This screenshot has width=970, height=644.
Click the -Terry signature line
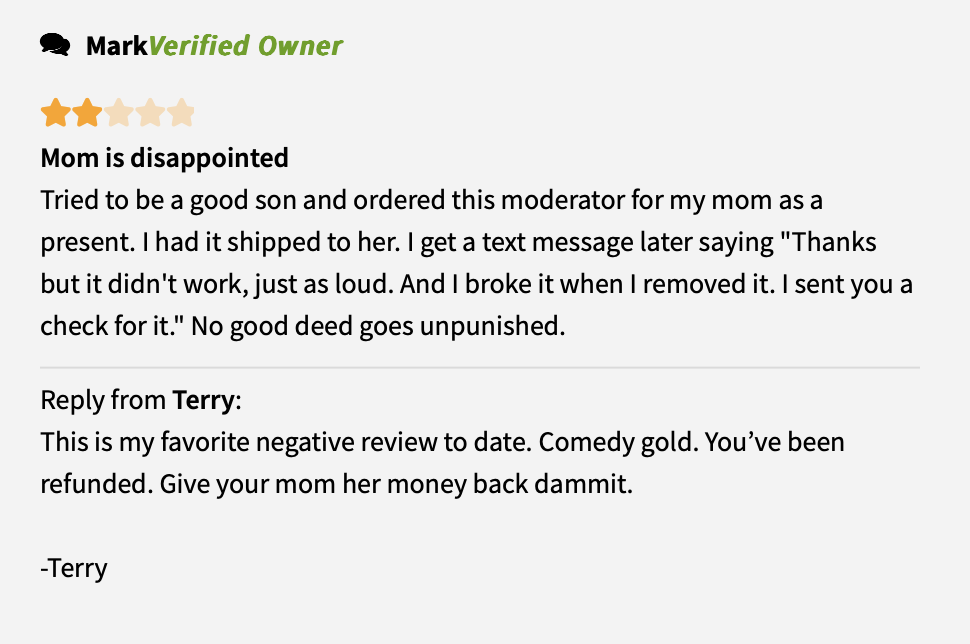tap(74, 568)
